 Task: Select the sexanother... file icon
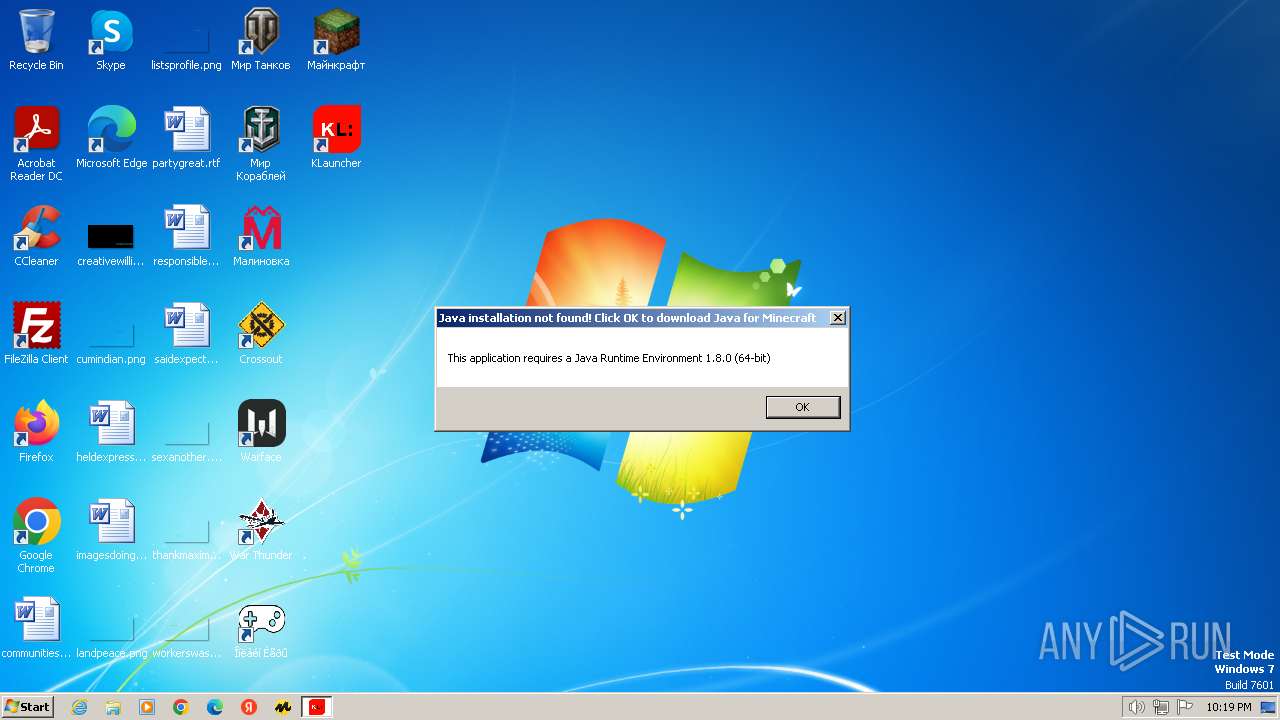[186, 440]
